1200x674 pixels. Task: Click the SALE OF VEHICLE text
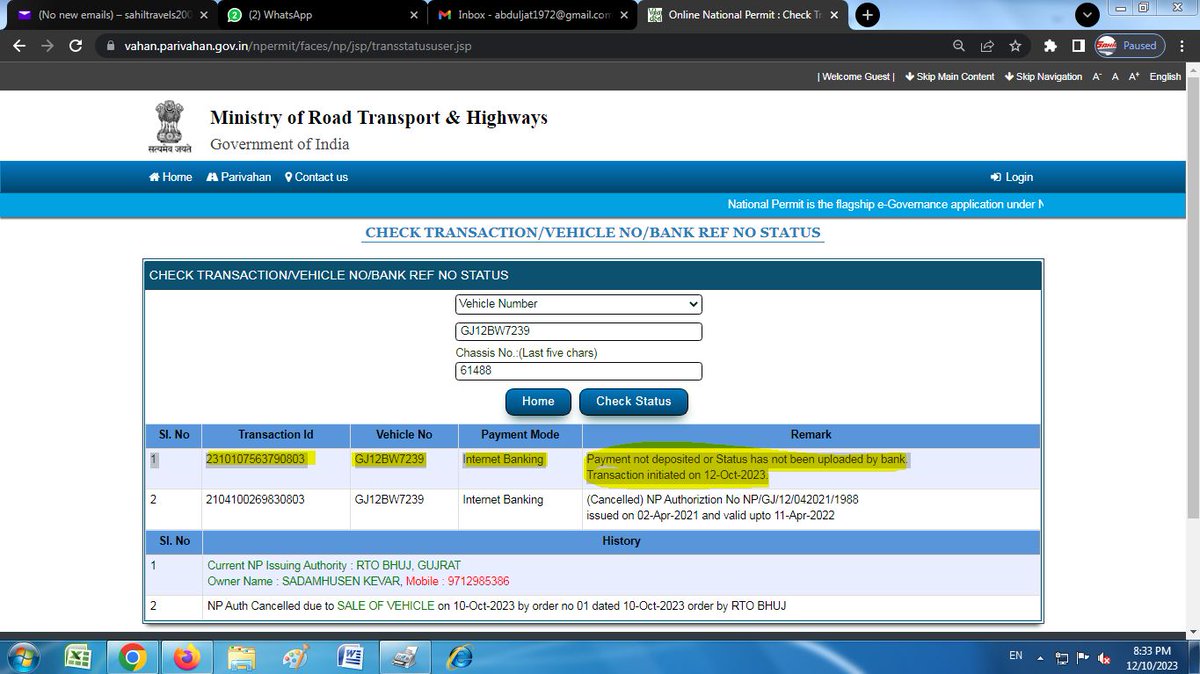coord(384,607)
